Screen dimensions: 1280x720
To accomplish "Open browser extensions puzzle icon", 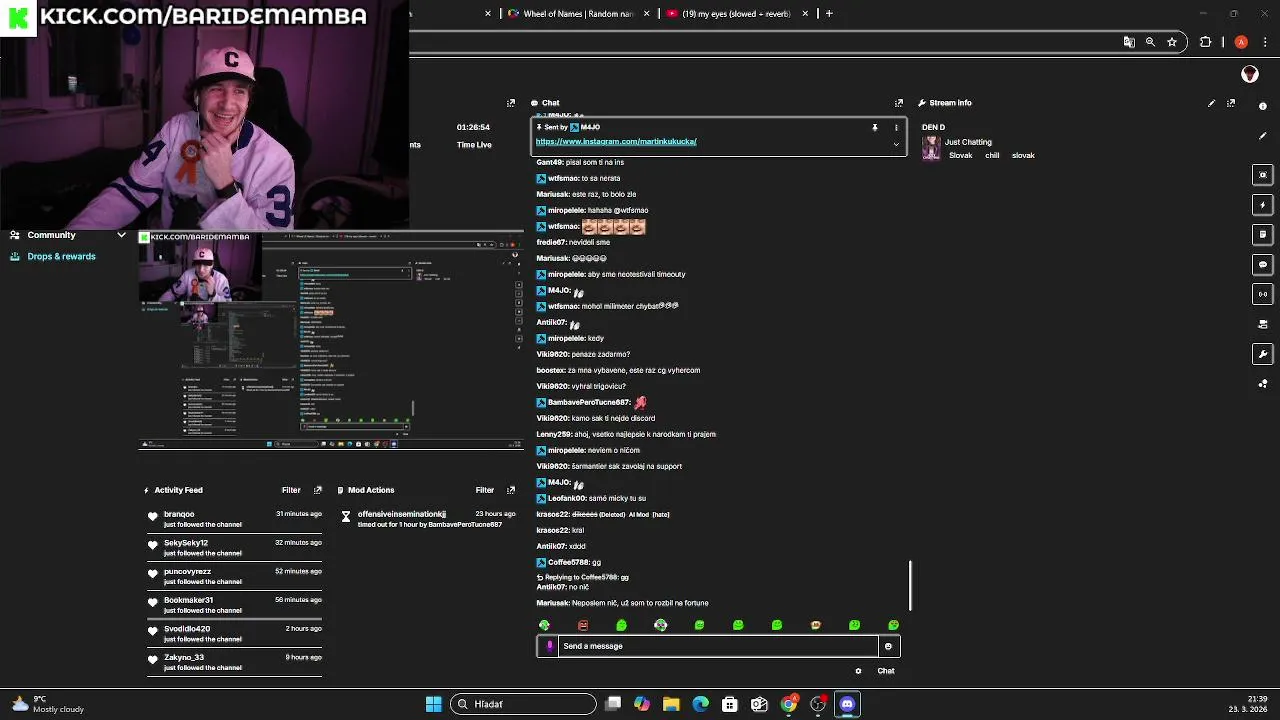I will [x=1205, y=42].
